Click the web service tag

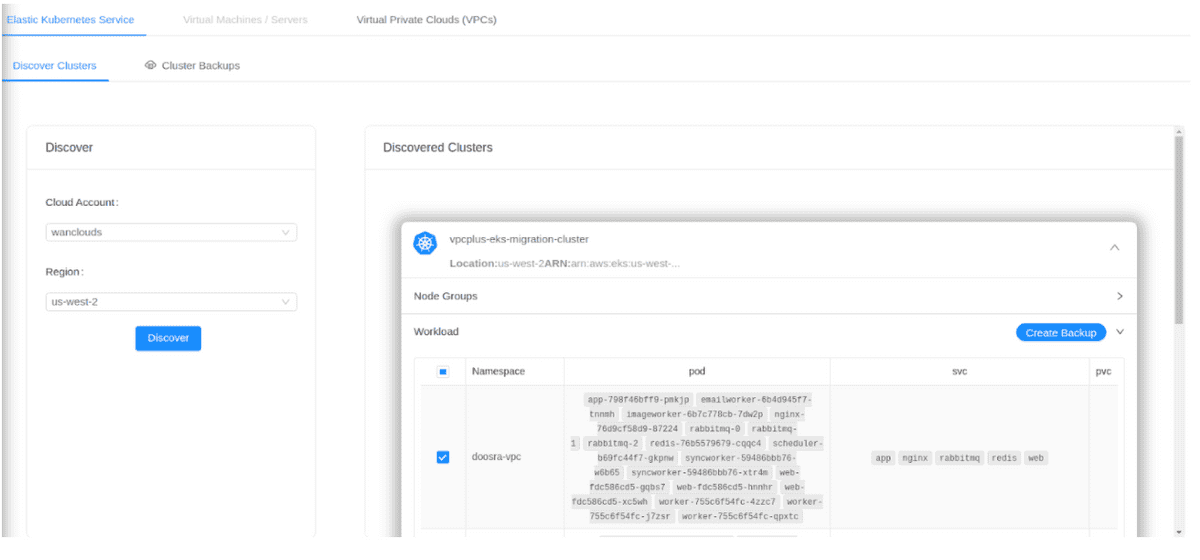[x=1036, y=458]
